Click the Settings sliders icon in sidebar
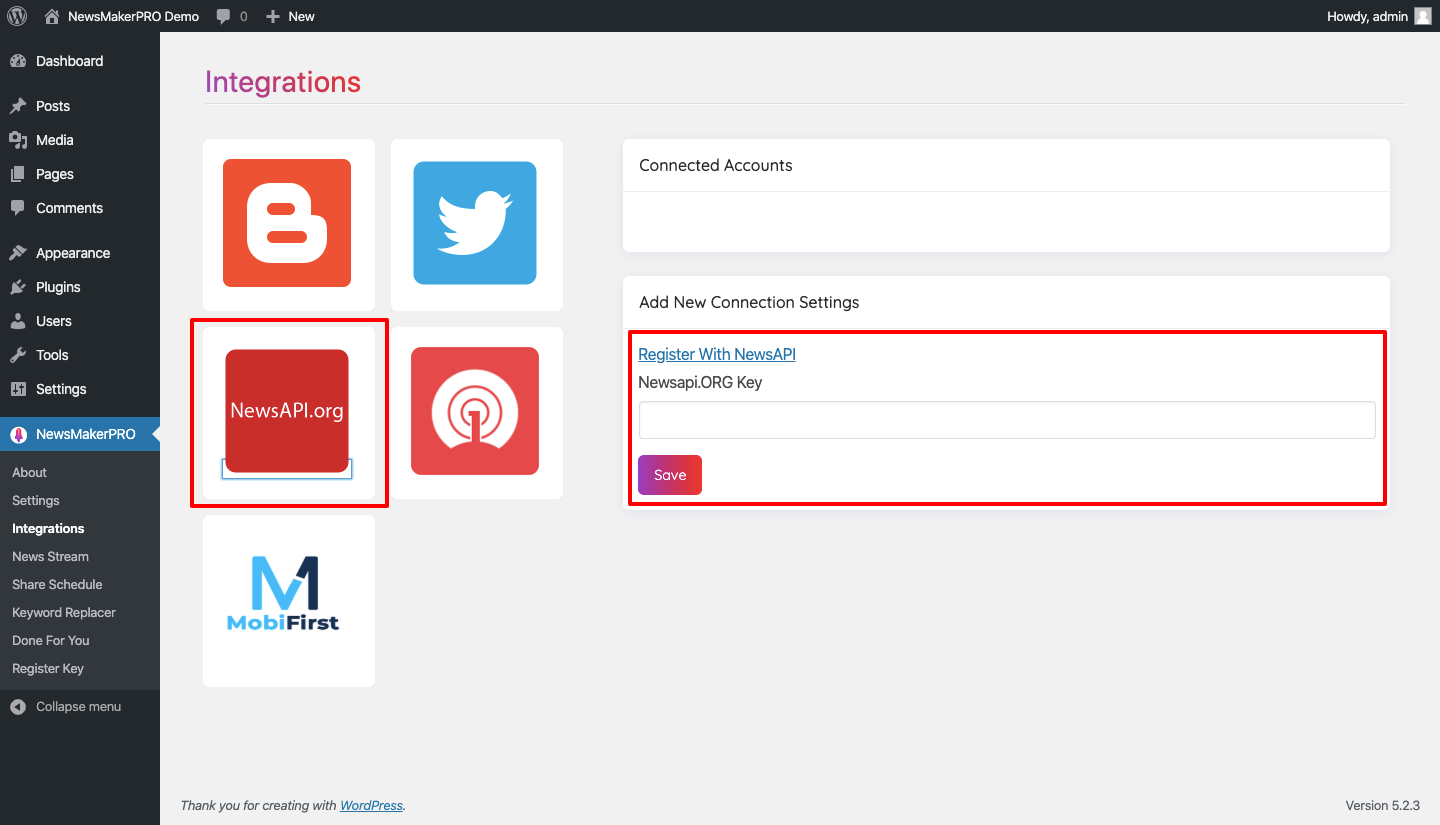This screenshot has width=1440, height=825. [x=18, y=389]
